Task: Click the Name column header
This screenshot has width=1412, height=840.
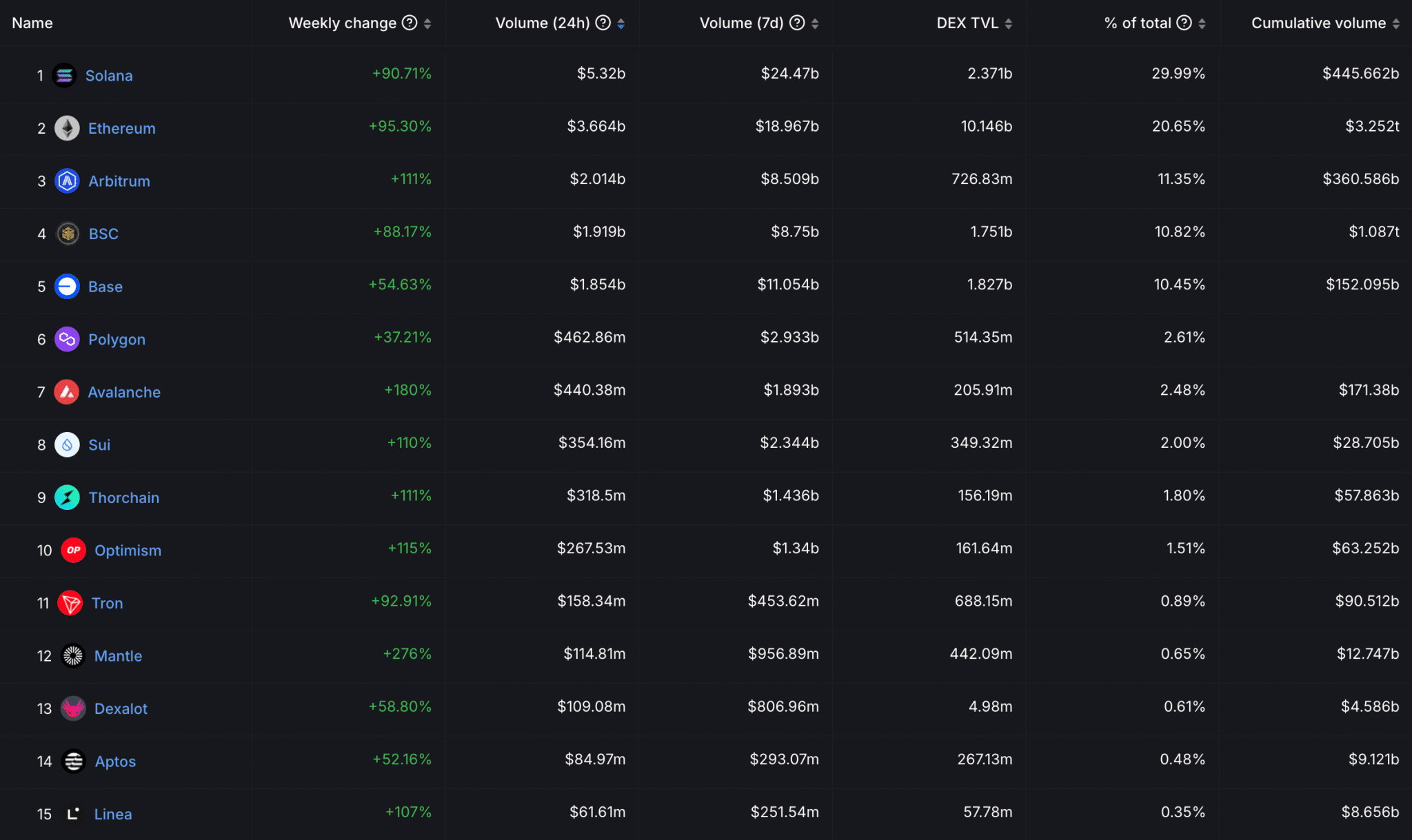Action: [x=32, y=23]
